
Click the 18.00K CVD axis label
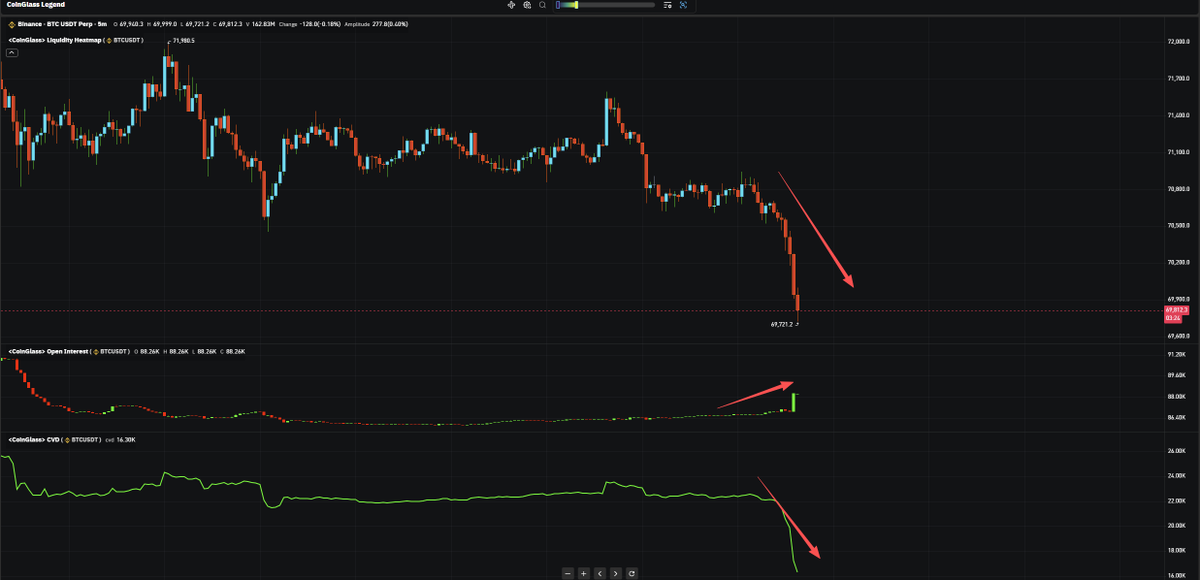click(1176, 550)
